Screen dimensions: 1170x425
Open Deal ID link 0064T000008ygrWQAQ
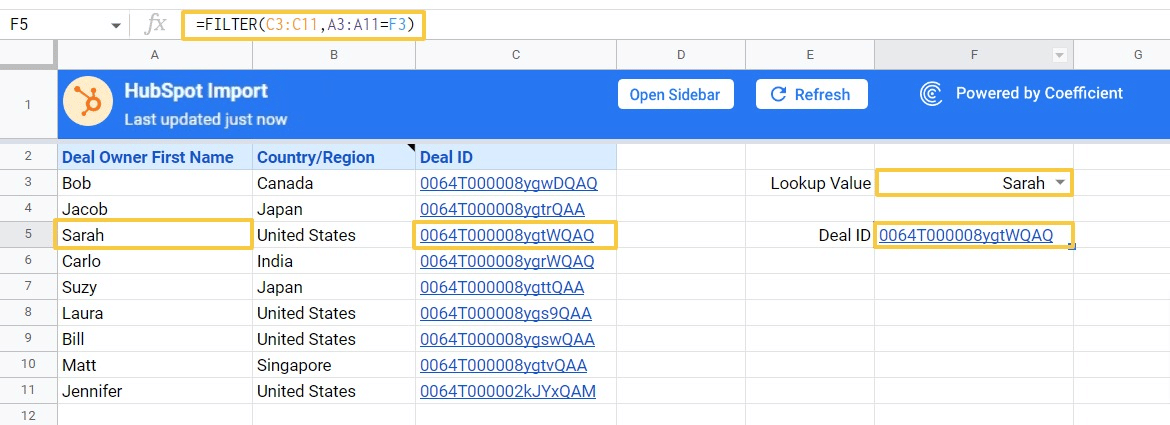tap(507, 262)
